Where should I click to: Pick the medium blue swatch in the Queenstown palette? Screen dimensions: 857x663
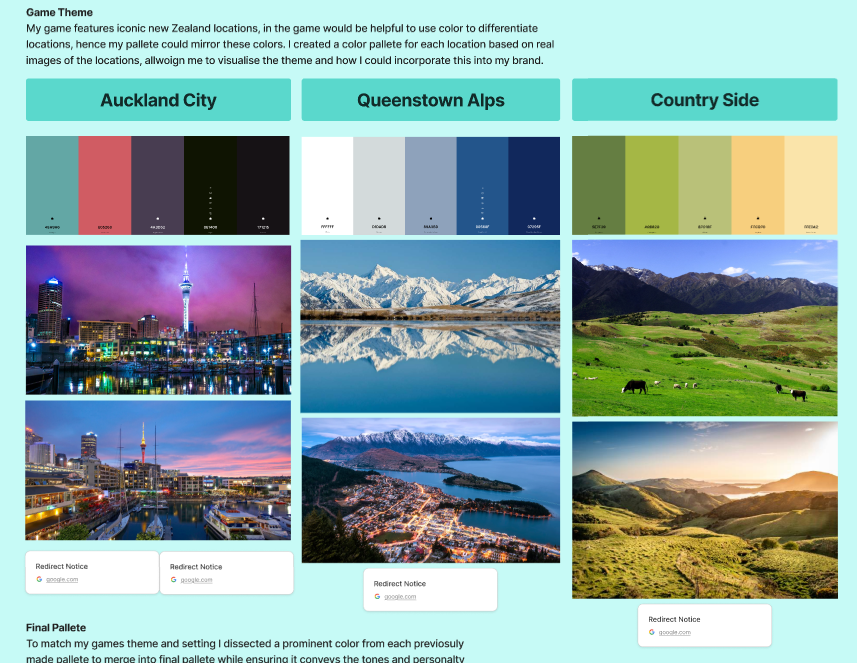pos(483,186)
